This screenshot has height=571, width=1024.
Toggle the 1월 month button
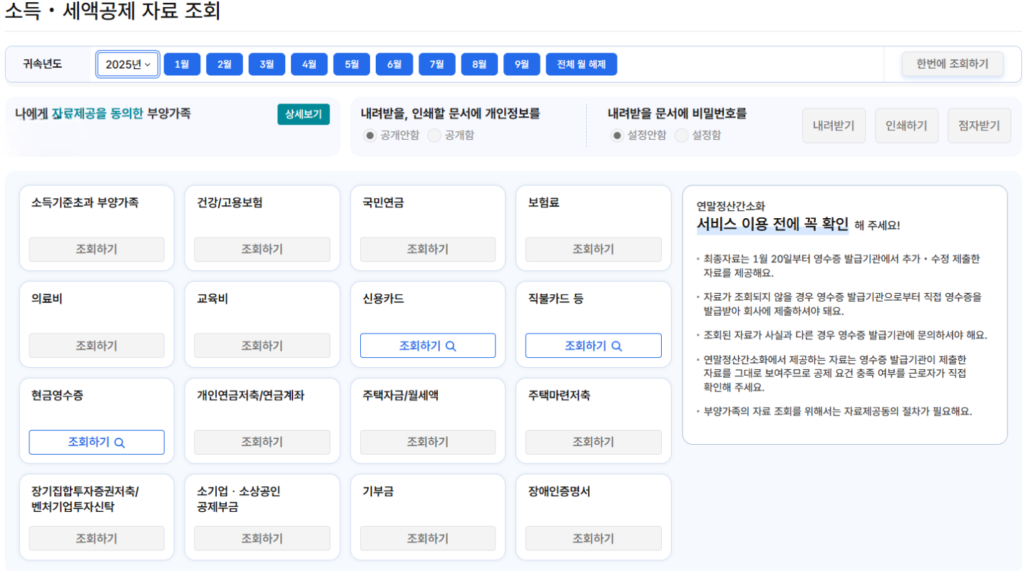pyautogui.click(x=182, y=64)
